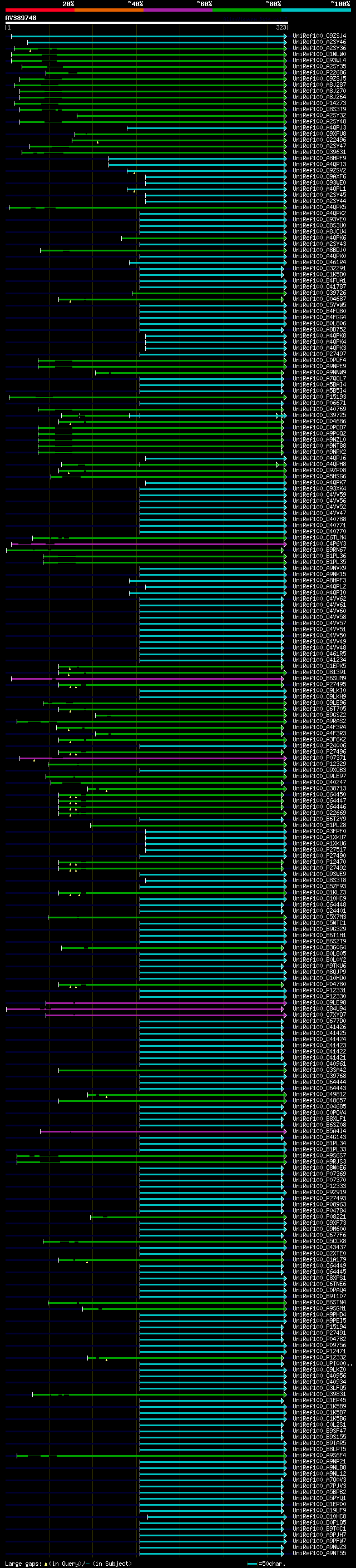Click UniRef100_P15194 label
Screen dimensions: 356x1568
[319, 1327]
